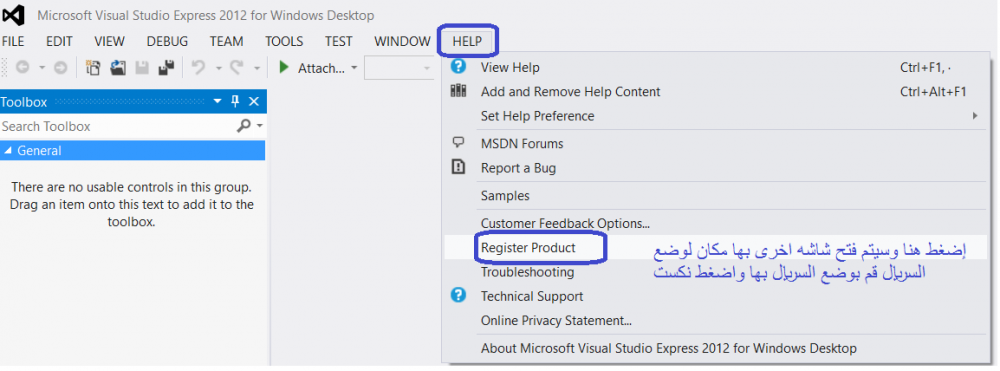Click the green Attach start icon
The height and width of the screenshot is (371, 1000).
[284, 68]
